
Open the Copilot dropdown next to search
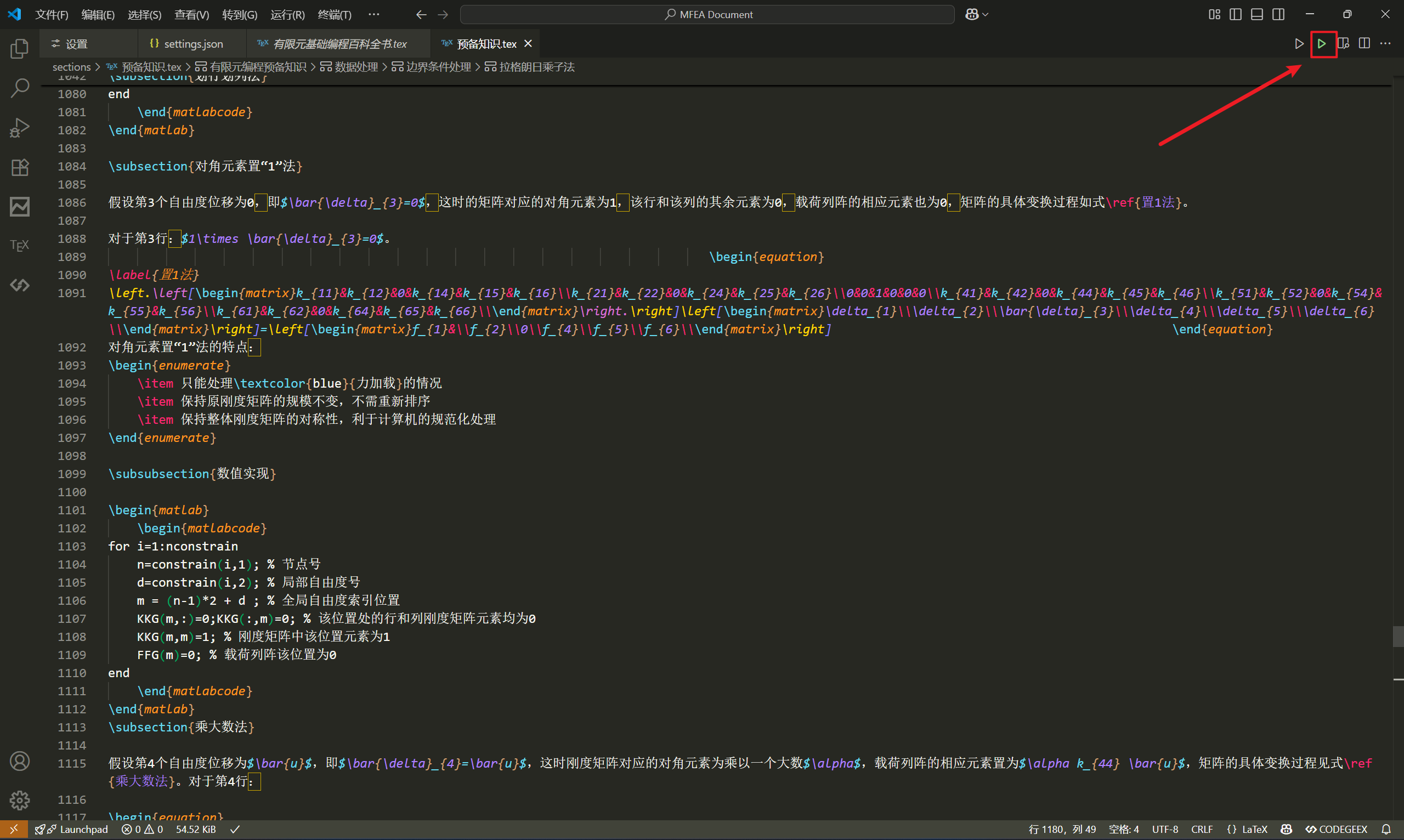(977, 14)
